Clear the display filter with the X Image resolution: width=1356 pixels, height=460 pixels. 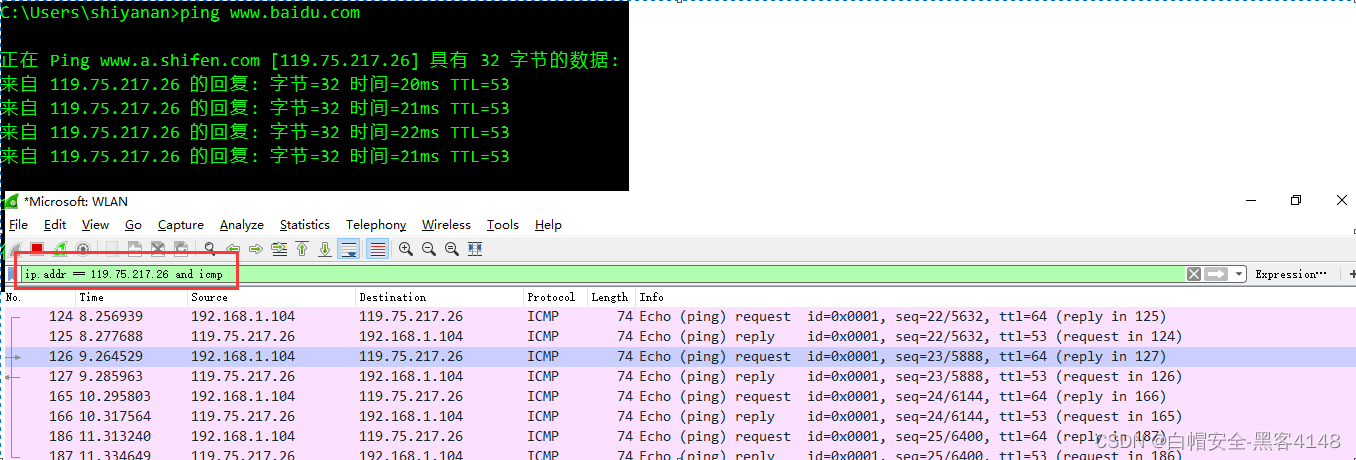(x=1194, y=274)
